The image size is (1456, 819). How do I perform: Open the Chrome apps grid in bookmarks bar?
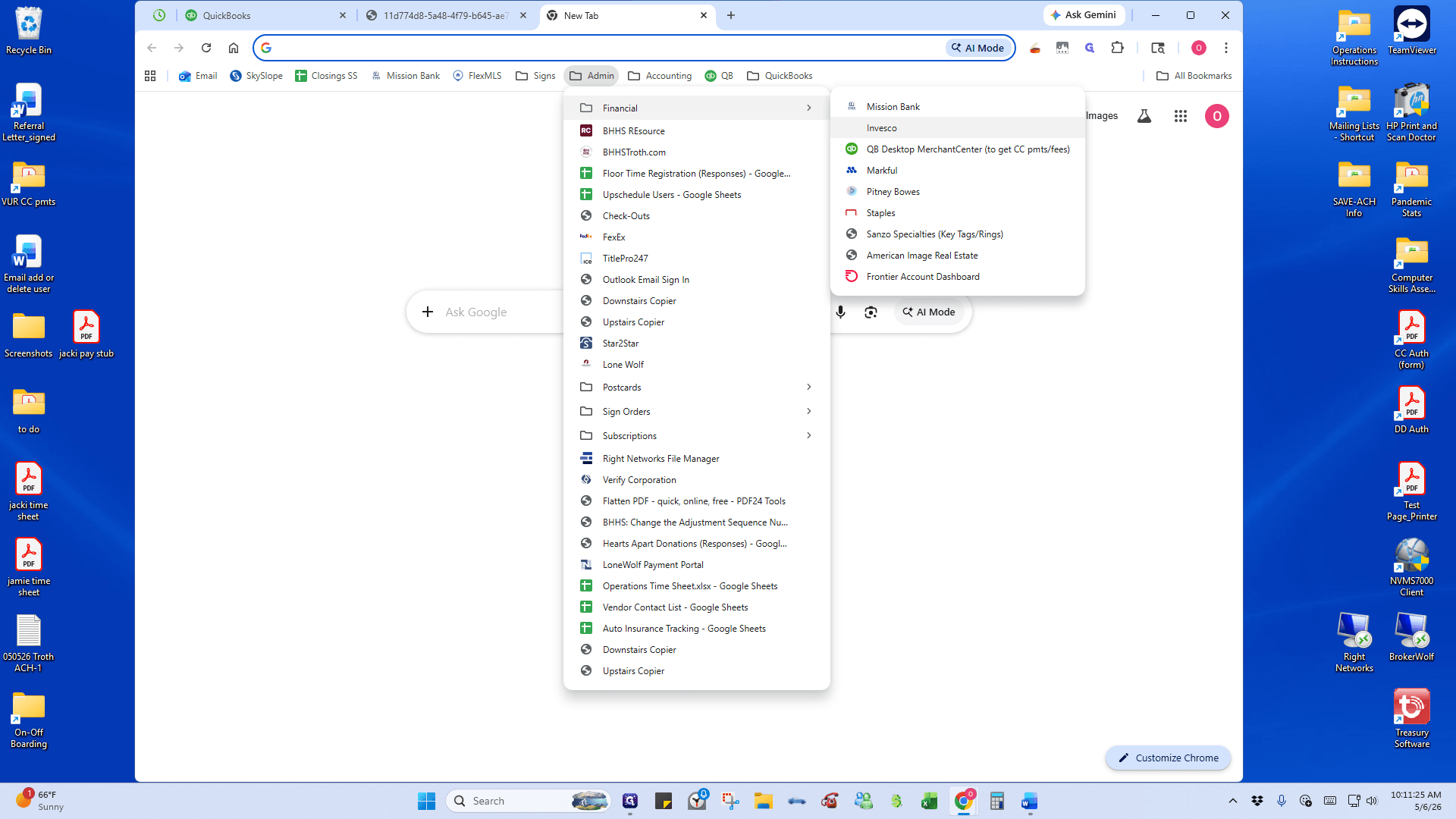tap(150, 76)
